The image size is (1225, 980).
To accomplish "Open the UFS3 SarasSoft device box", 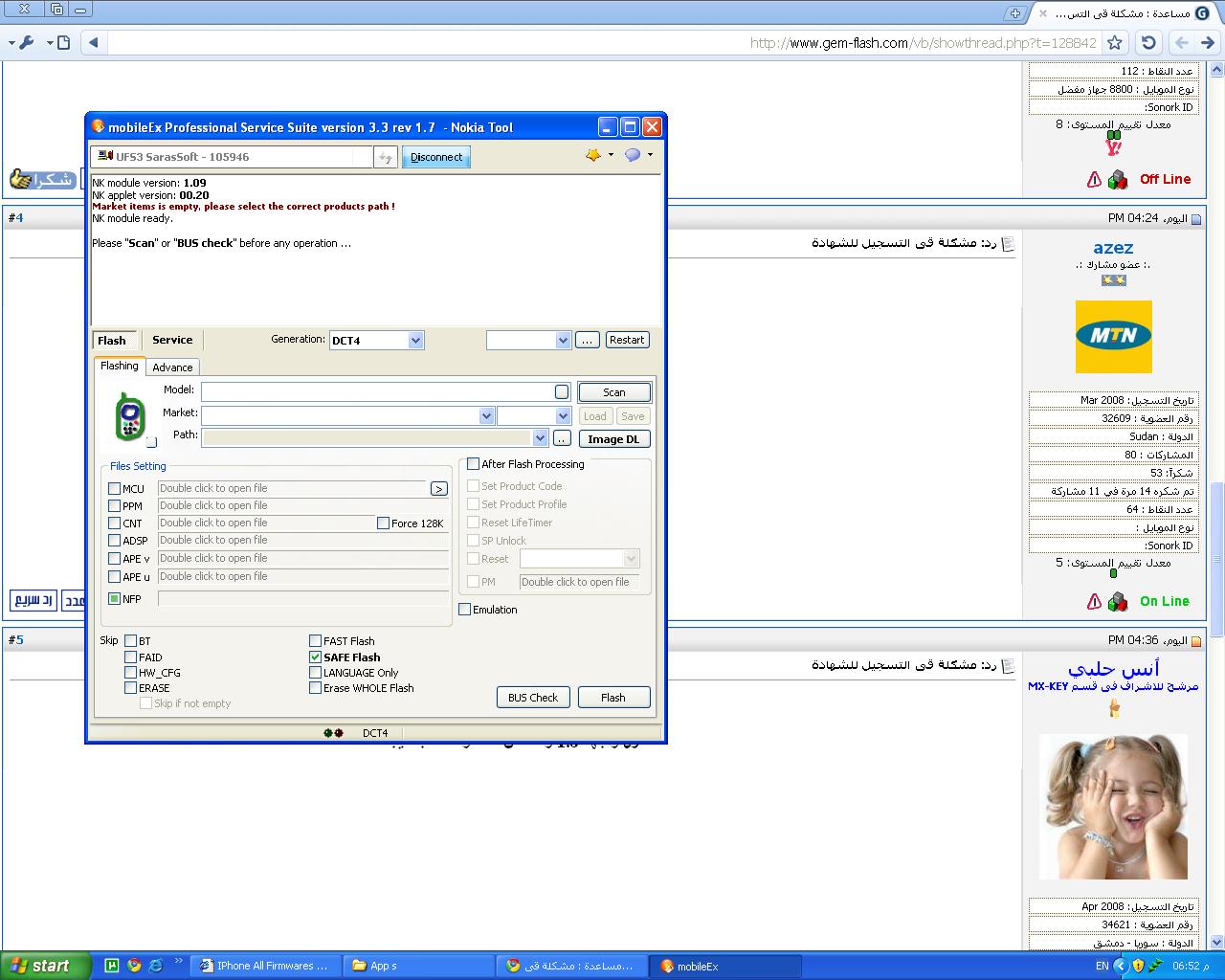I will point(232,157).
